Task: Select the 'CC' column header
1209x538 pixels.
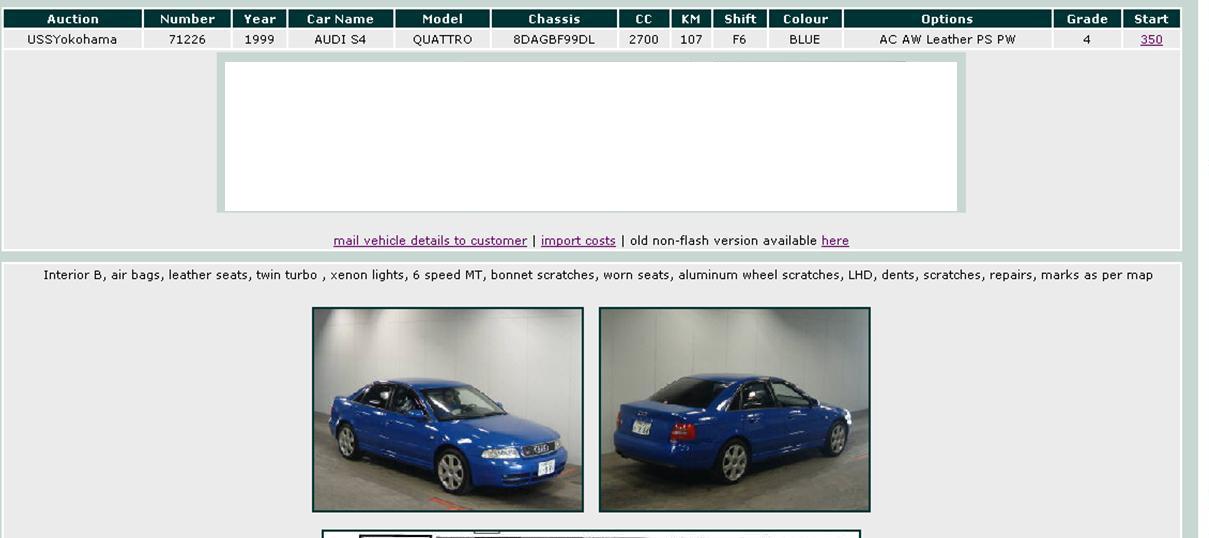Action: coord(644,19)
